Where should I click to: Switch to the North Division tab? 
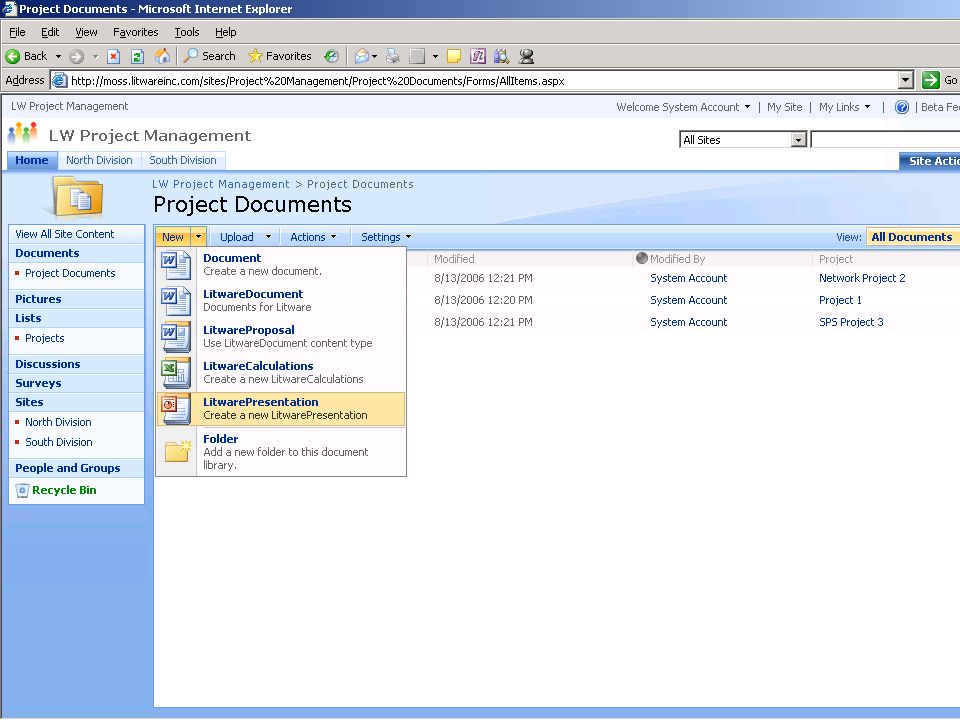coord(99,160)
